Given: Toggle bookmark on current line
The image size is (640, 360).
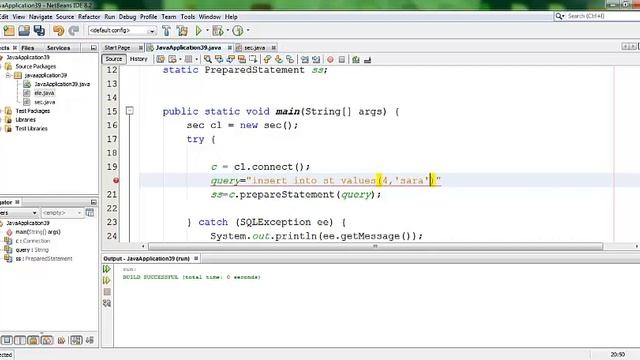Looking at the screenshot, I should tap(290, 60).
